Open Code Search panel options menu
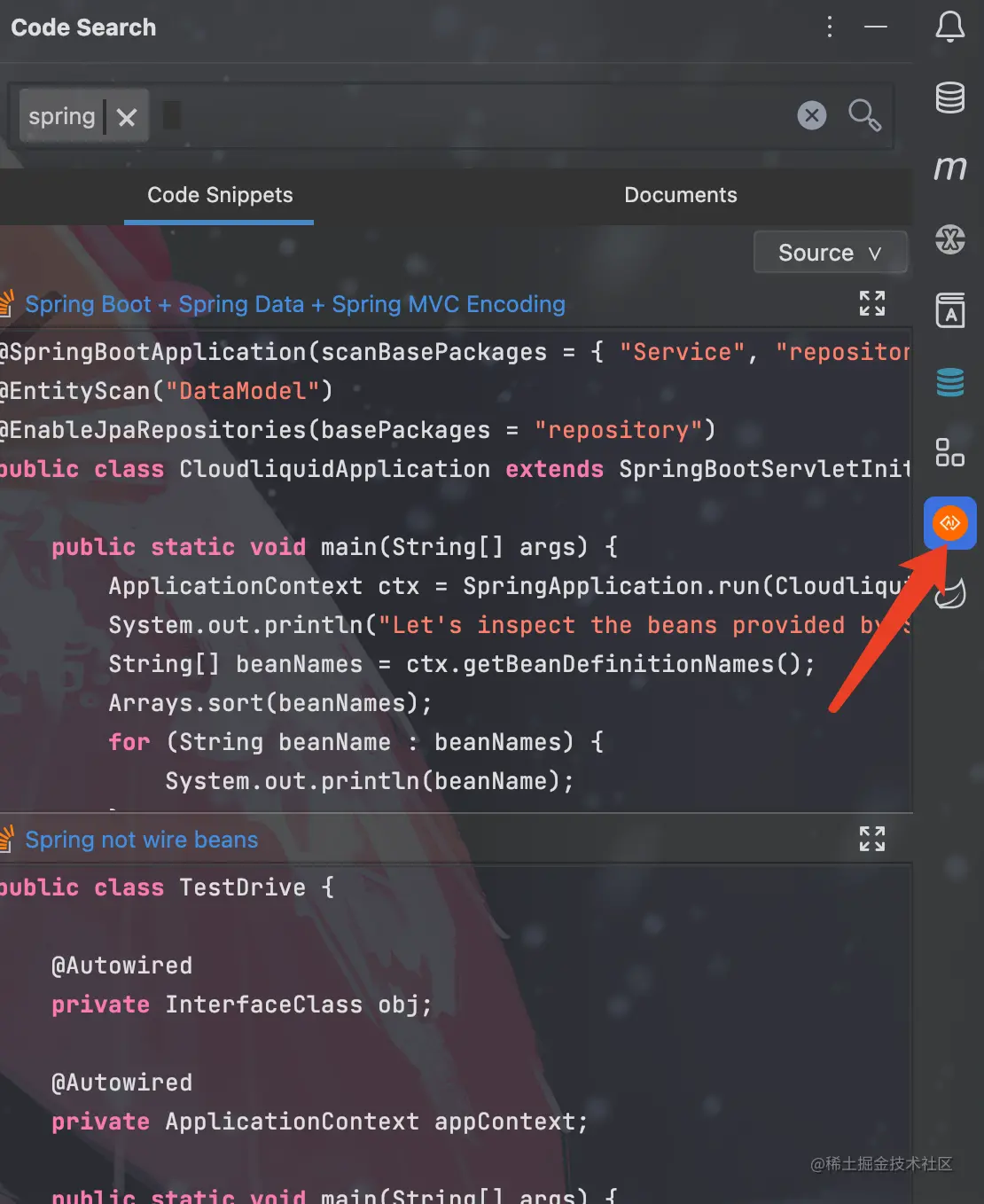984x1204 pixels. [x=830, y=27]
